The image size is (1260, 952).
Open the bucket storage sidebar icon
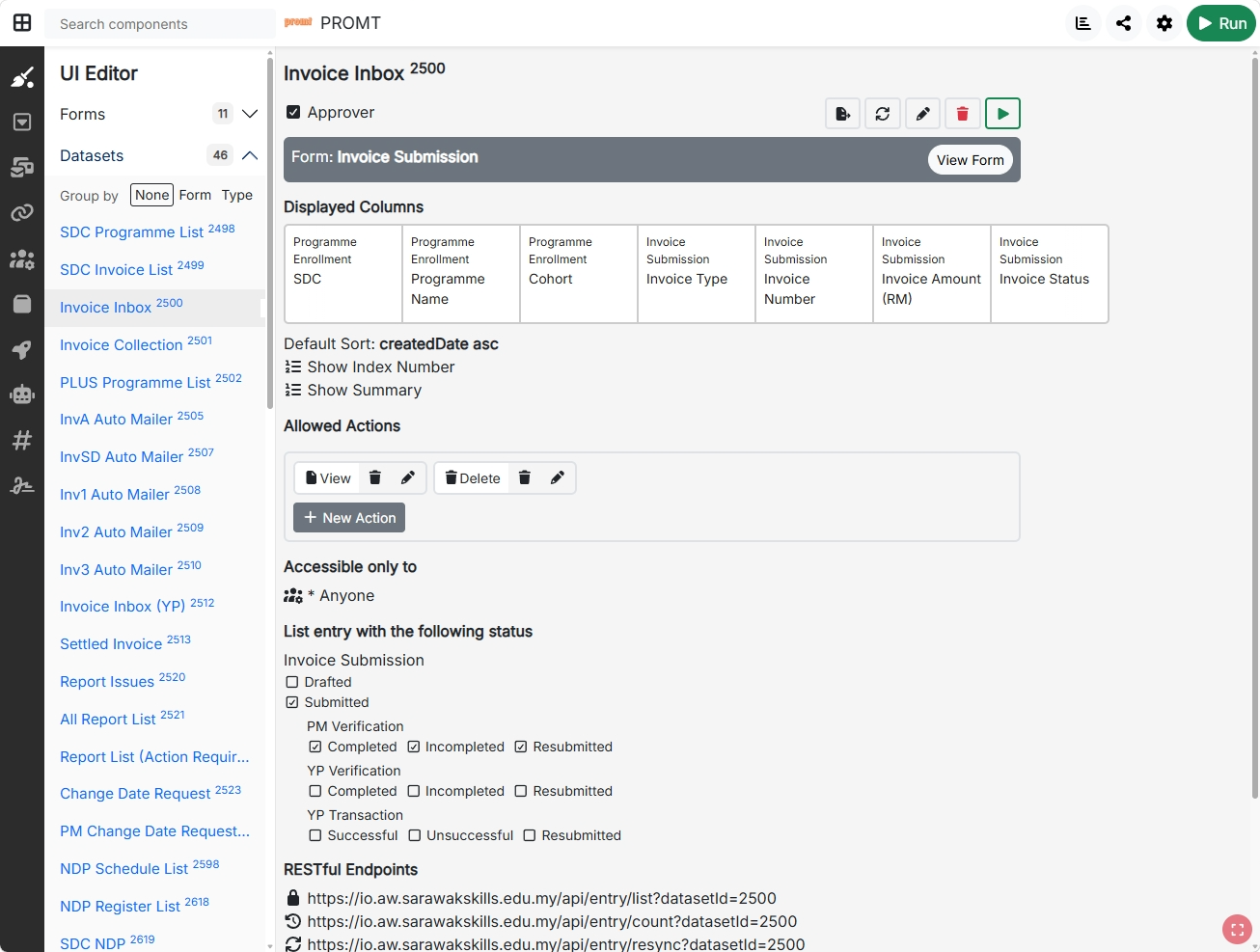click(22, 304)
